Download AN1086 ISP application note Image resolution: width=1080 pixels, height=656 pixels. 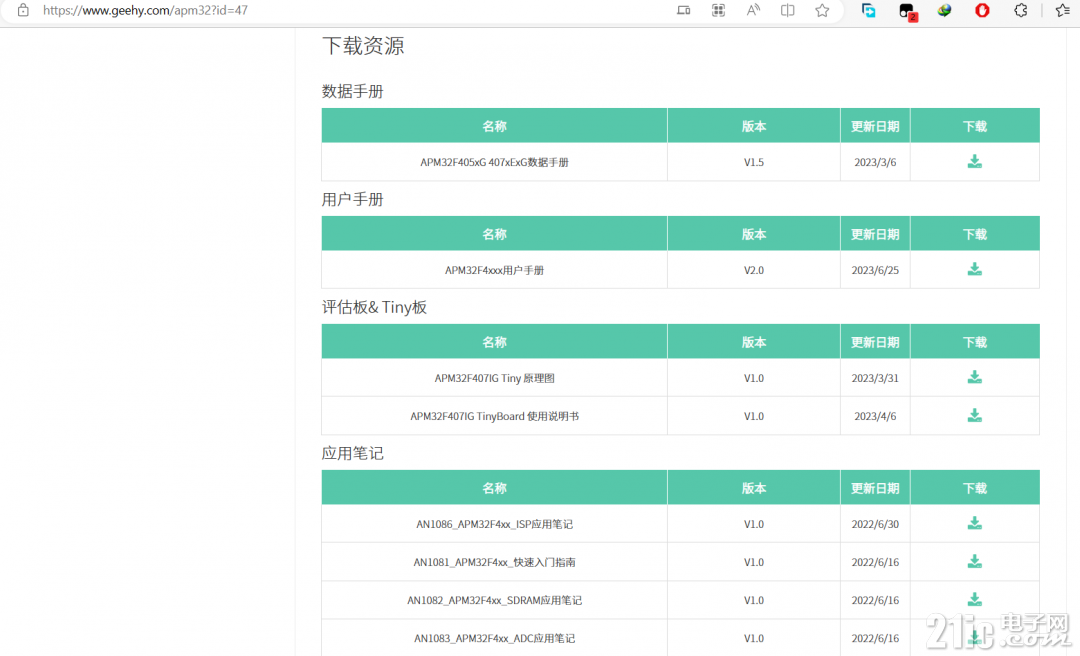[975, 523]
